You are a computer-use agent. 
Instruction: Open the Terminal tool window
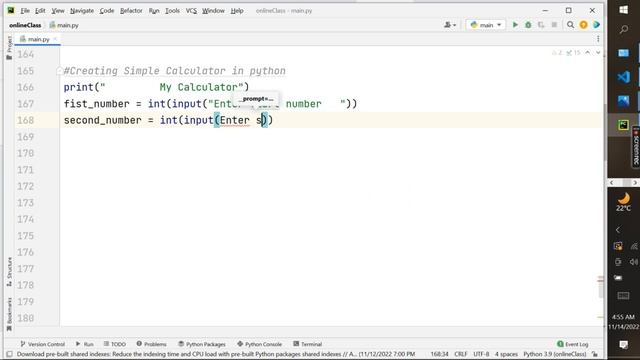[x=307, y=344]
